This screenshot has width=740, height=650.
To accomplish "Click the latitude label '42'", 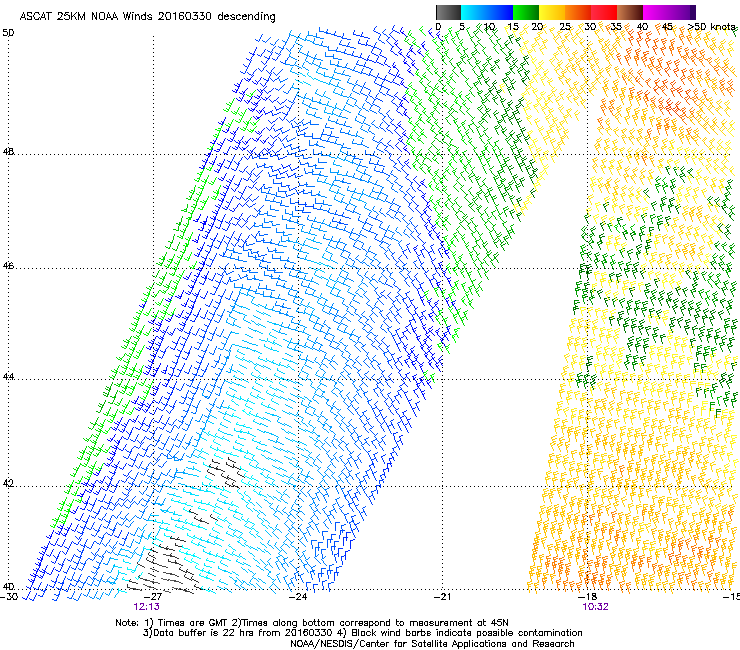I will tap(8, 484).
